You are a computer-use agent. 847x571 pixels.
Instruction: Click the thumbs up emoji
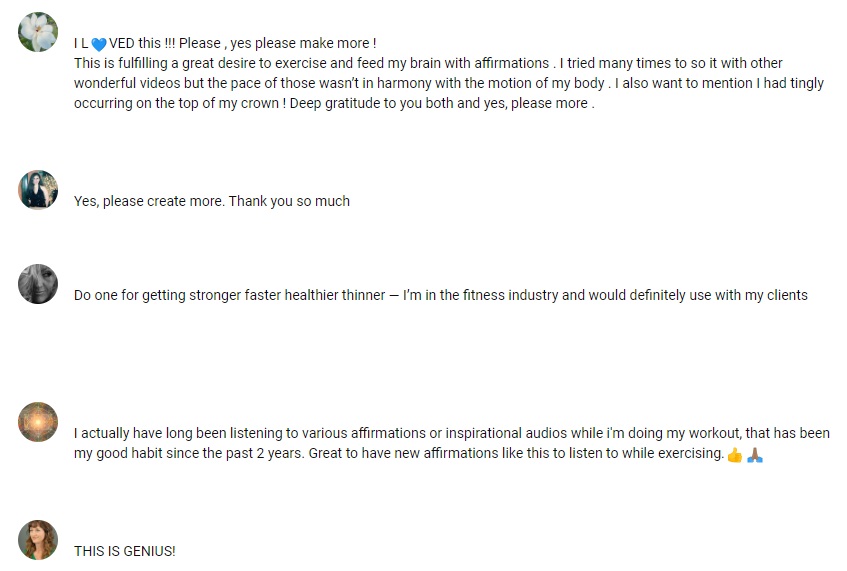[x=735, y=455]
